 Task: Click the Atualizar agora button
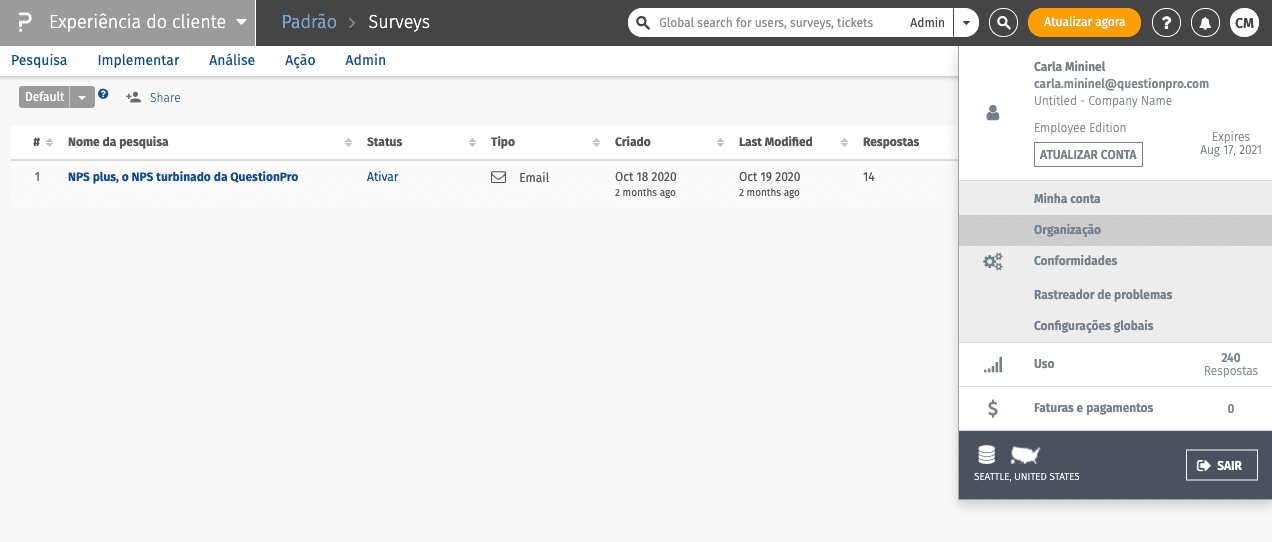click(x=1084, y=22)
